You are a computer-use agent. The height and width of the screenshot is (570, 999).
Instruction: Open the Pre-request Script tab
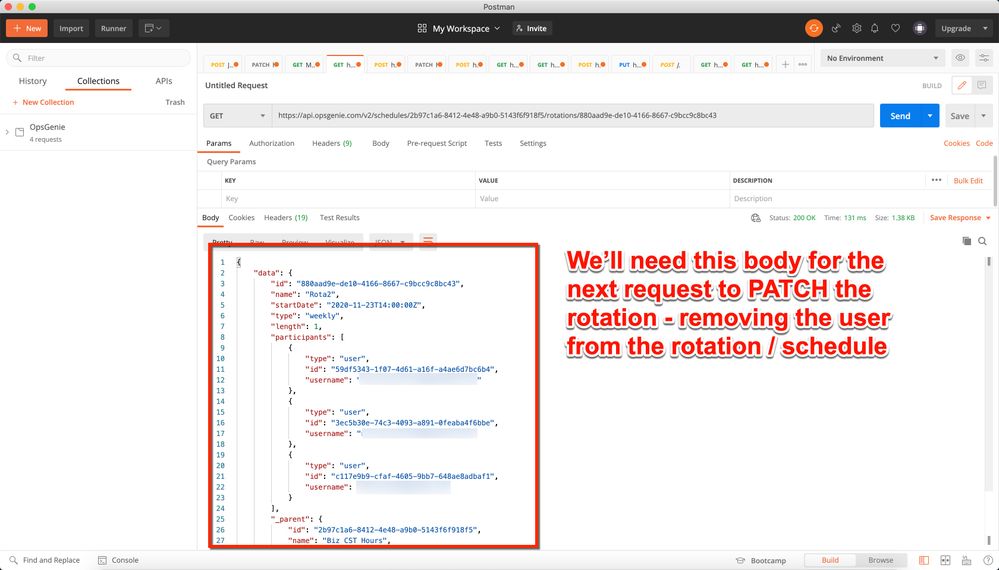437,143
